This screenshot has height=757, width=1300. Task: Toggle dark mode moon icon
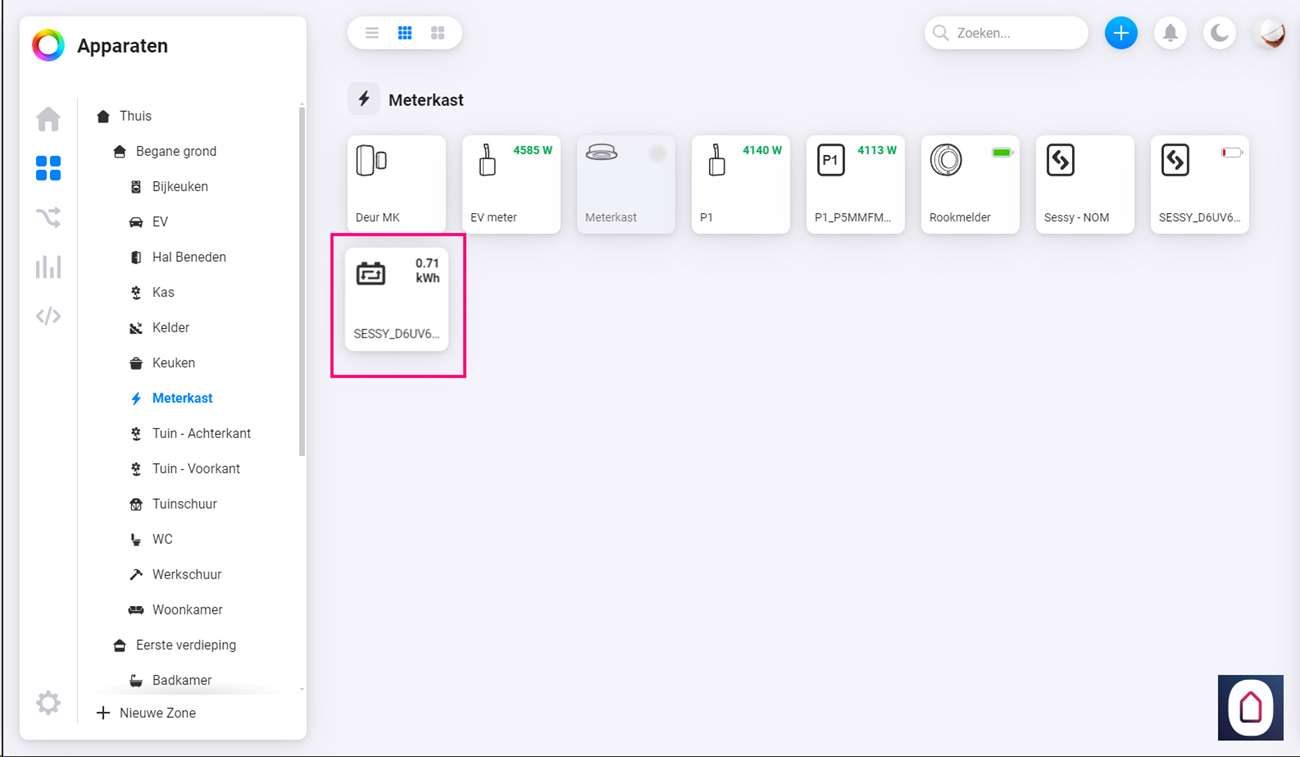pyautogui.click(x=1220, y=33)
